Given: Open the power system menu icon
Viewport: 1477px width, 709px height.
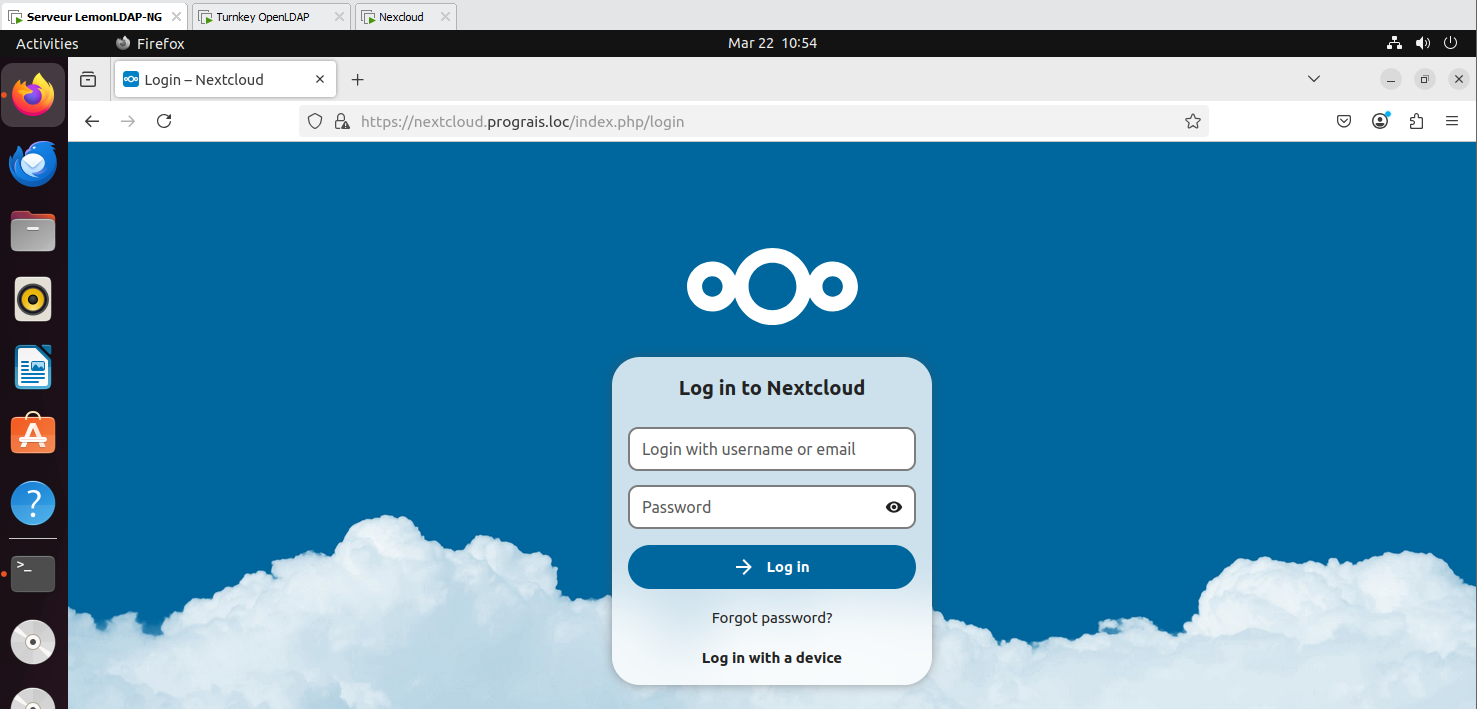Looking at the screenshot, I should 1452,43.
